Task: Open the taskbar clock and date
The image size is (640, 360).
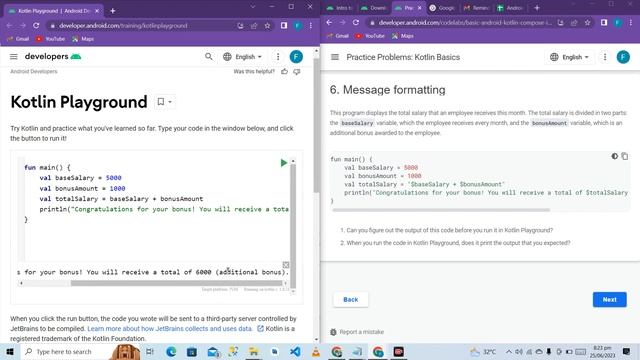Action: 602,351
